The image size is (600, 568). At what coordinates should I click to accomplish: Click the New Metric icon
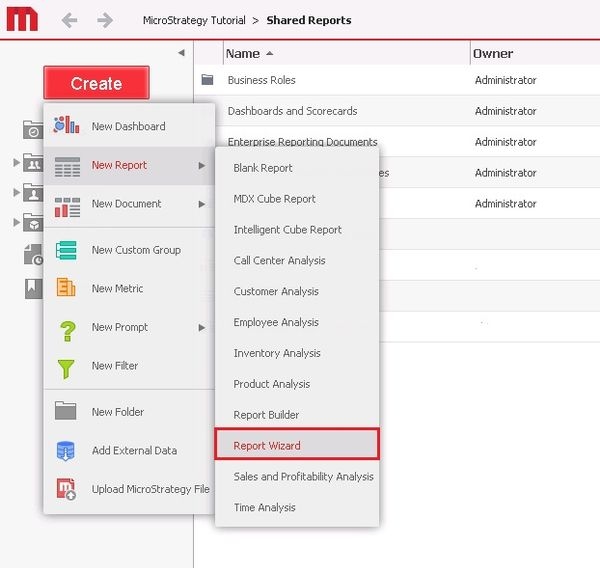tap(66, 287)
